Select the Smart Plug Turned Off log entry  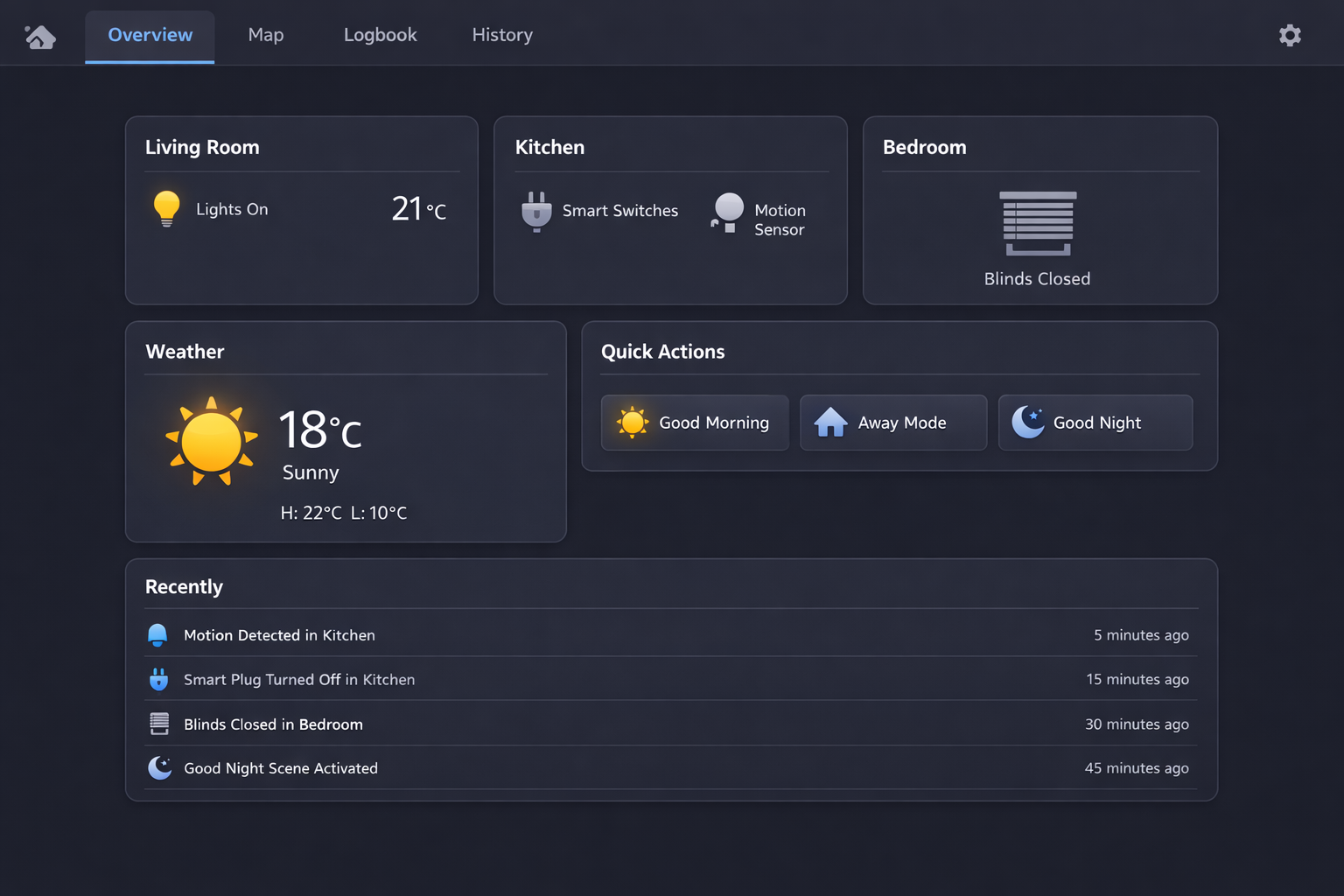[x=298, y=679]
